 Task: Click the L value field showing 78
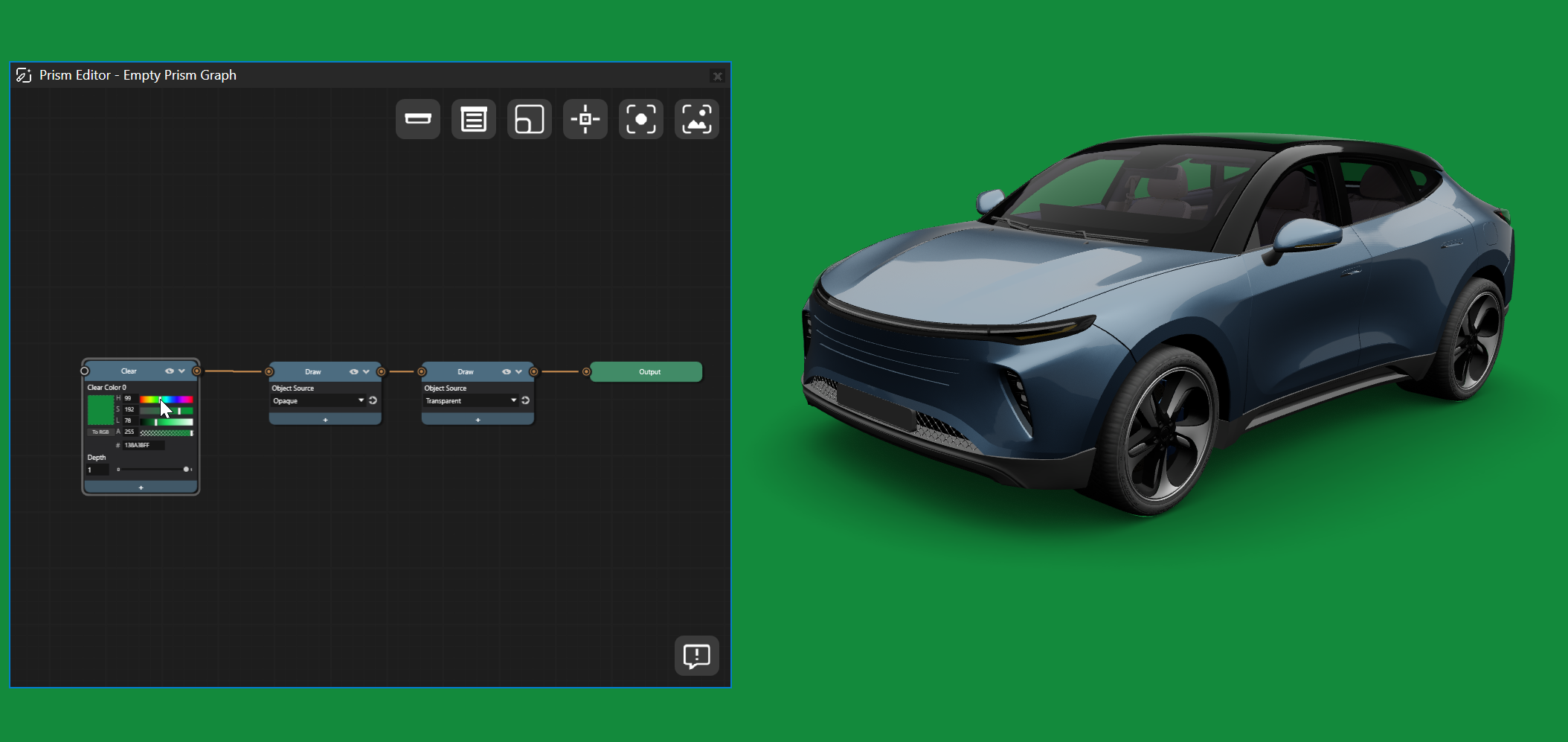pyautogui.click(x=129, y=420)
